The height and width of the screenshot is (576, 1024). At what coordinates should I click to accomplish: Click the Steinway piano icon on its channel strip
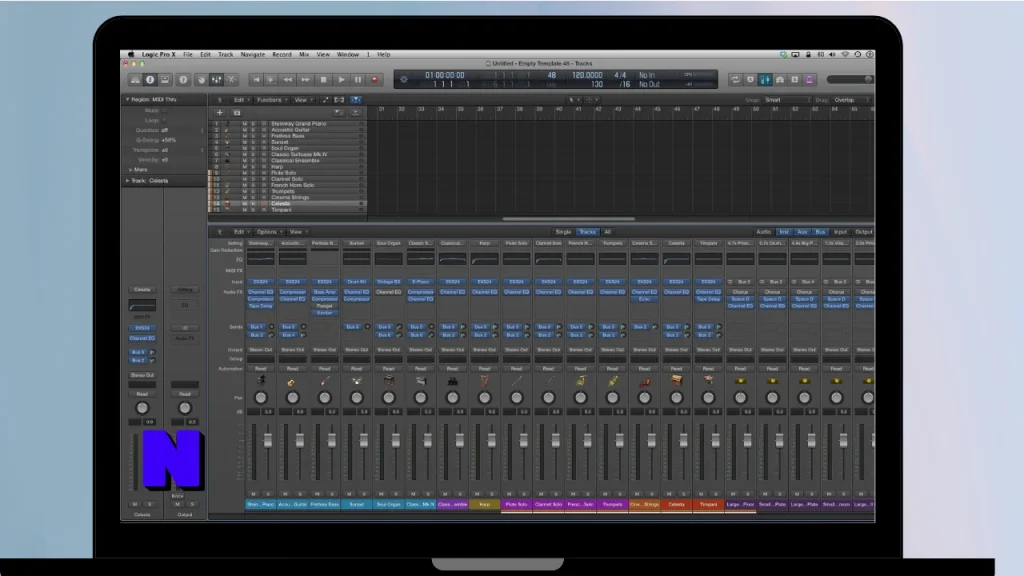click(261, 381)
